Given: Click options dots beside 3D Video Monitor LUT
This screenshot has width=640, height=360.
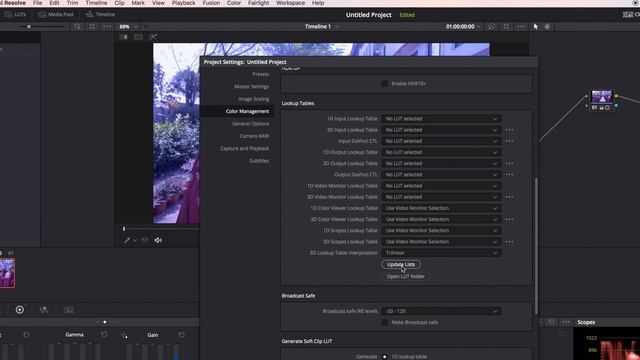Looking at the screenshot, I should (509, 197).
